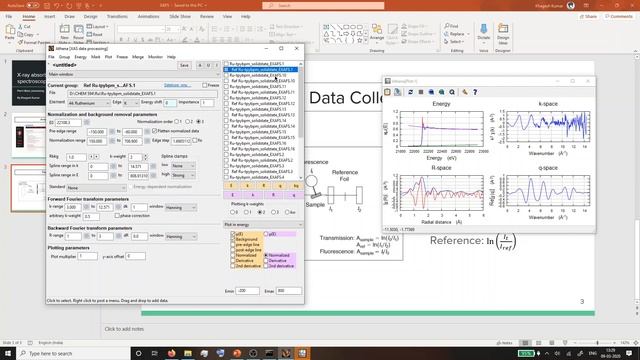Toggle grid icon in plot window toolbar
Image resolution: width=640 pixels, height=360 pixels.
coord(421,92)
